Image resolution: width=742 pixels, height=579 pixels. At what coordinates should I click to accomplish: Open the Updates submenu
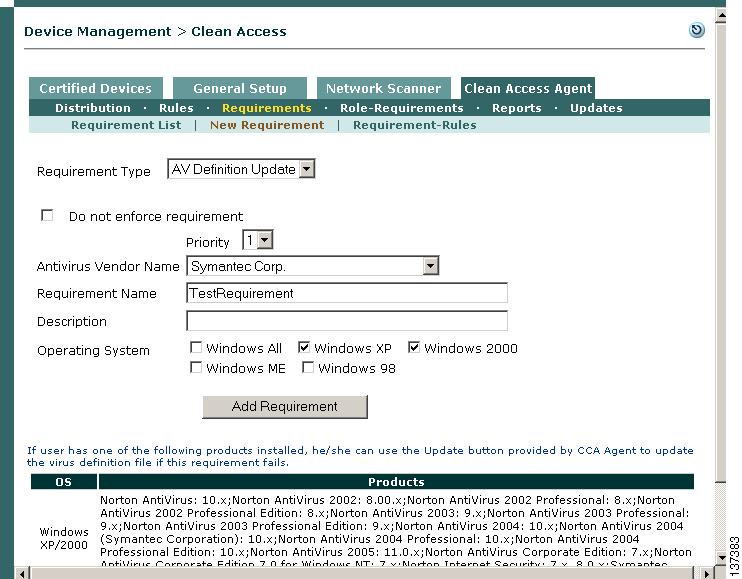click(596, 108)
